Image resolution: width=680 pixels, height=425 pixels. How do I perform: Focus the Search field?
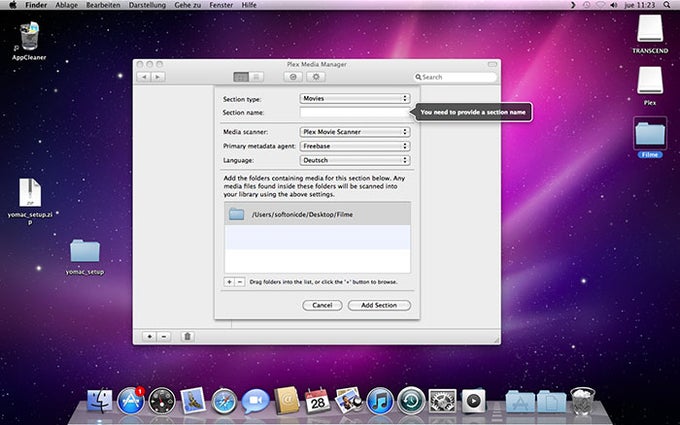tap(455, 77)
